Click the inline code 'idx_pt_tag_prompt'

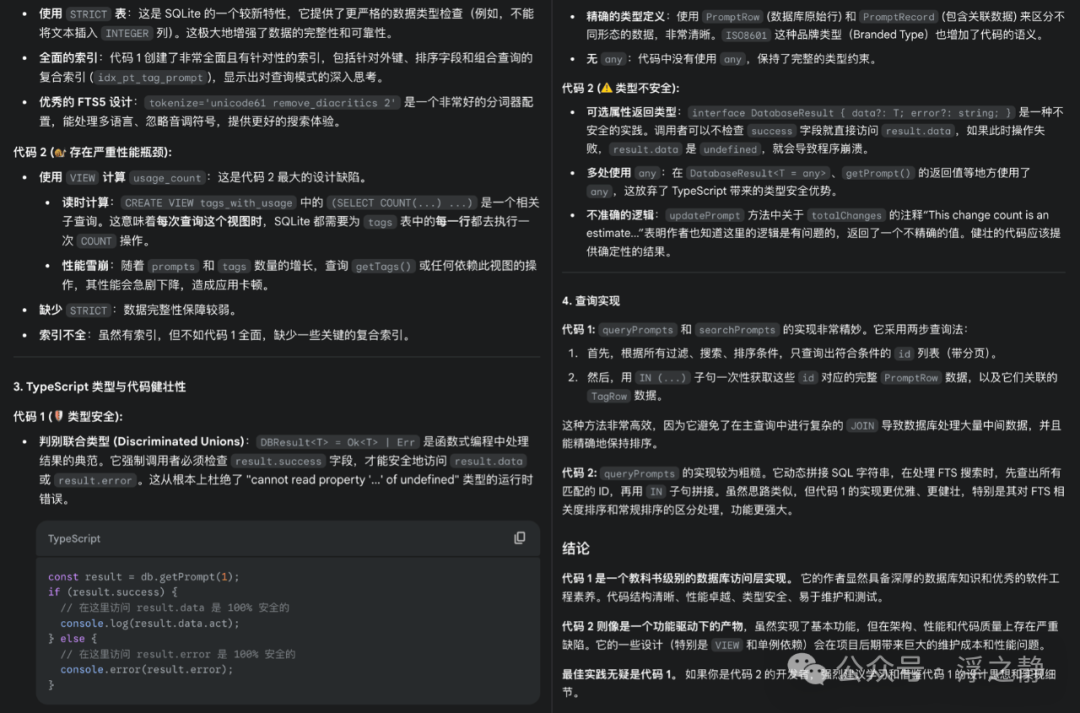(150, 78)
